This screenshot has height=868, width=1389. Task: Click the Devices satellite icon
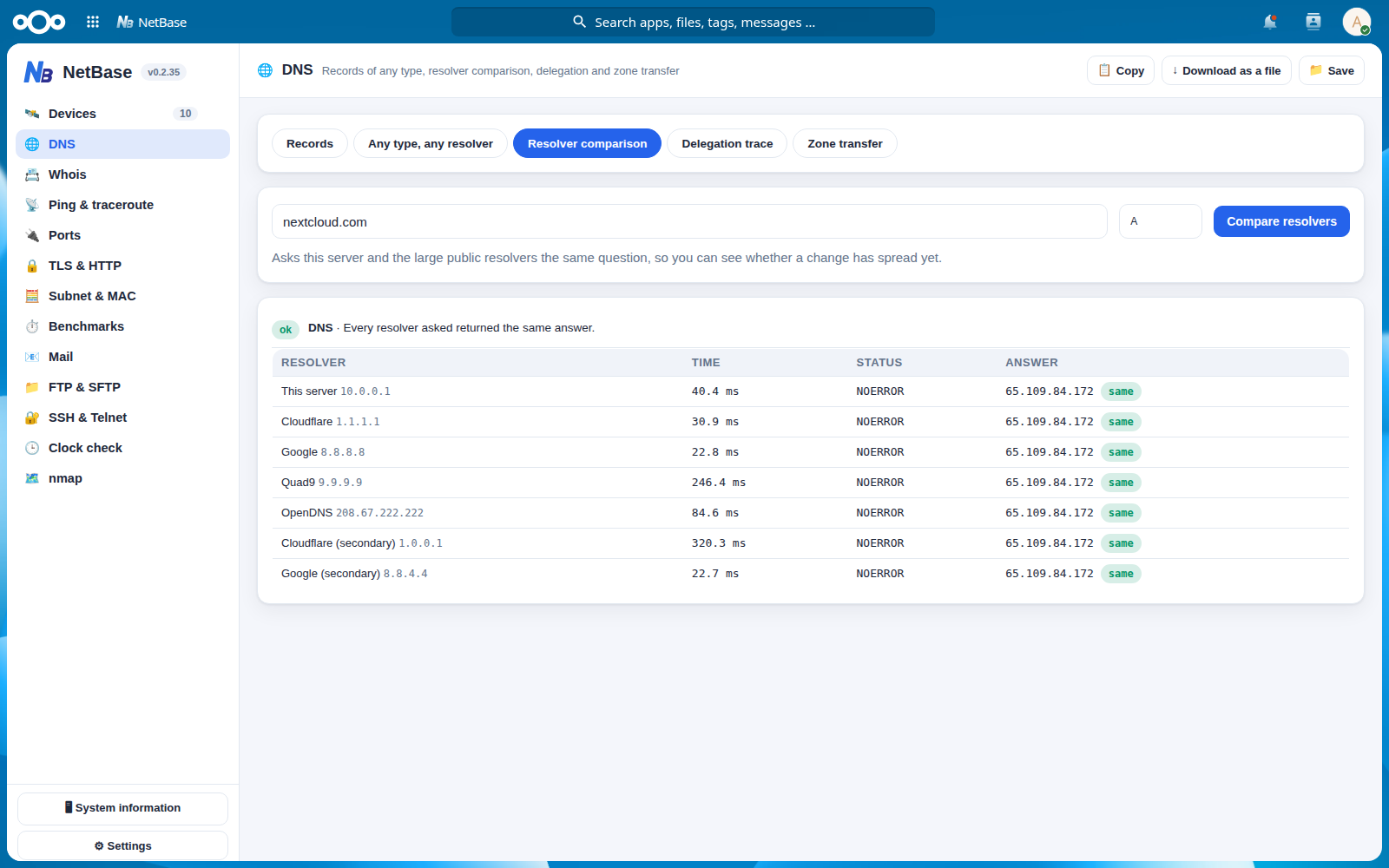tap(32, 114)
